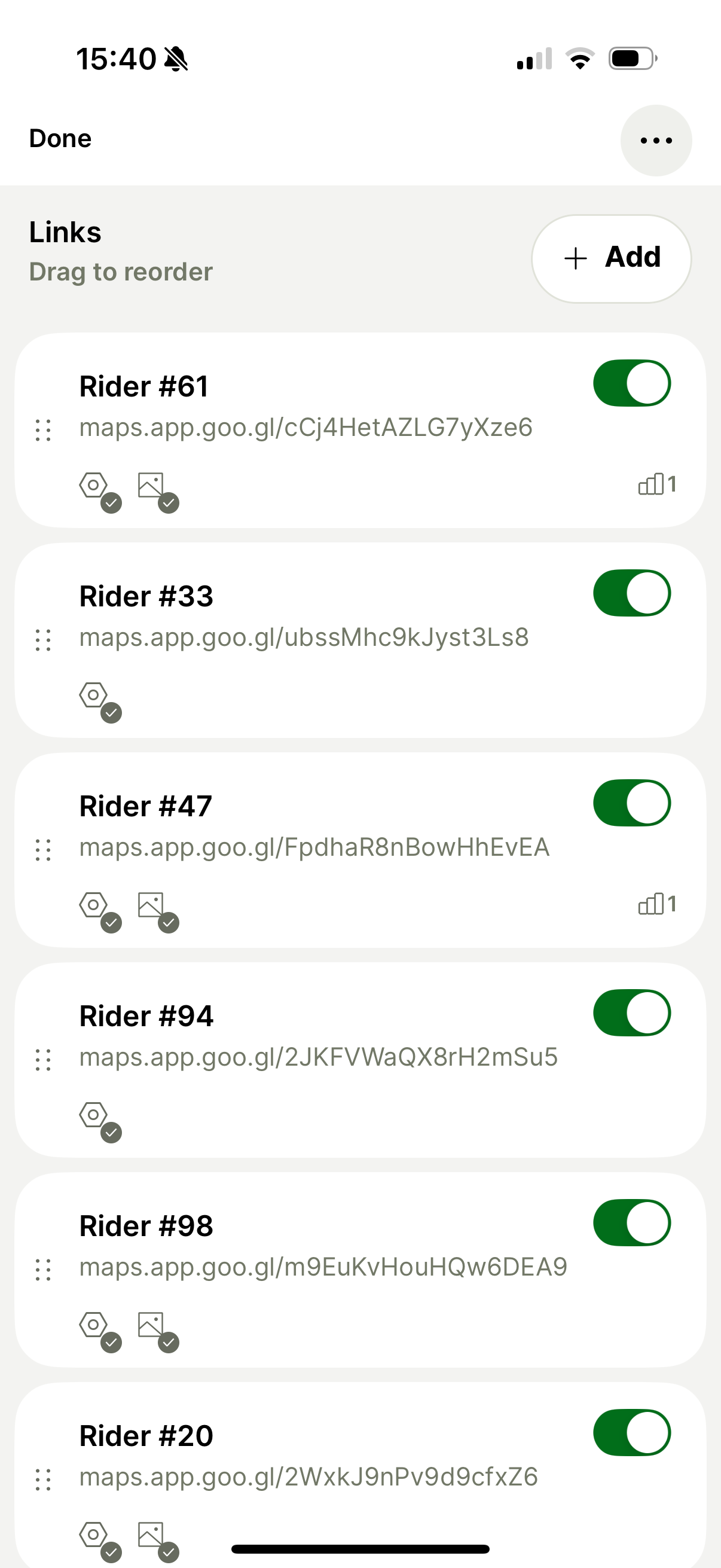Toggle the Rider #94 link off
Screen dimensions: 721x1568
631,1014
